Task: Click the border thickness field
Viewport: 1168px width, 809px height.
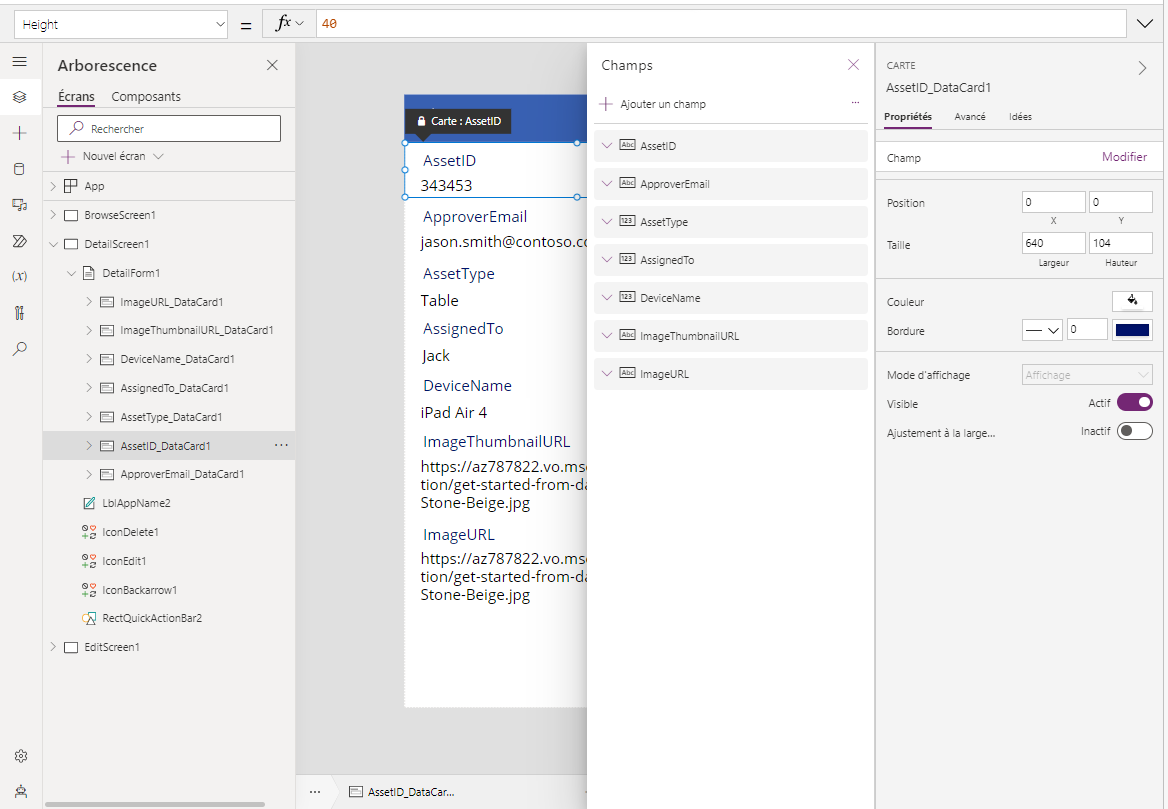Action: [1087, 329]
